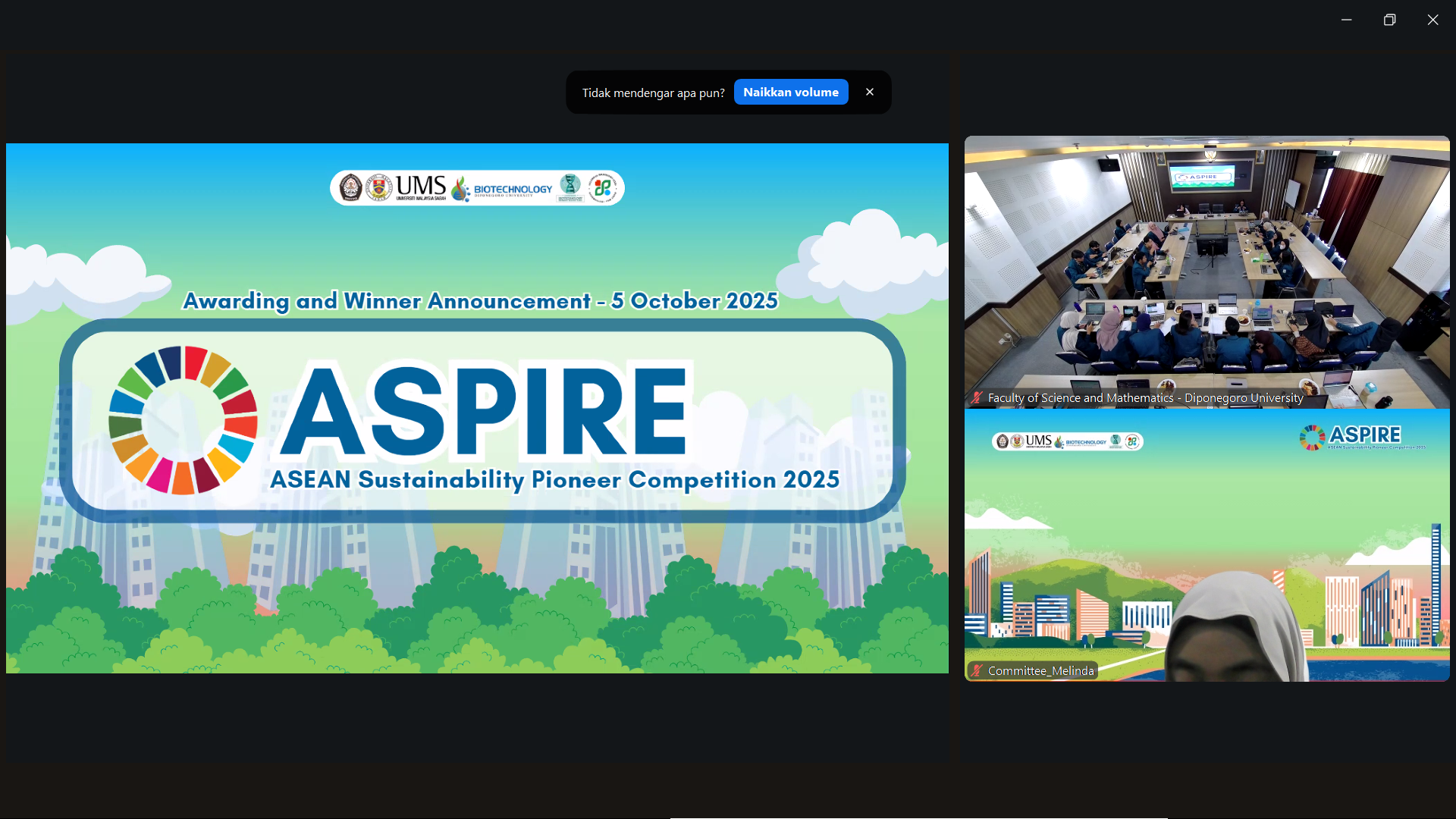This screenshot has height=819, width=1456.
Task: Unmute the Faculty of Science and Mathematics microphone
Action: coord(977,397)
